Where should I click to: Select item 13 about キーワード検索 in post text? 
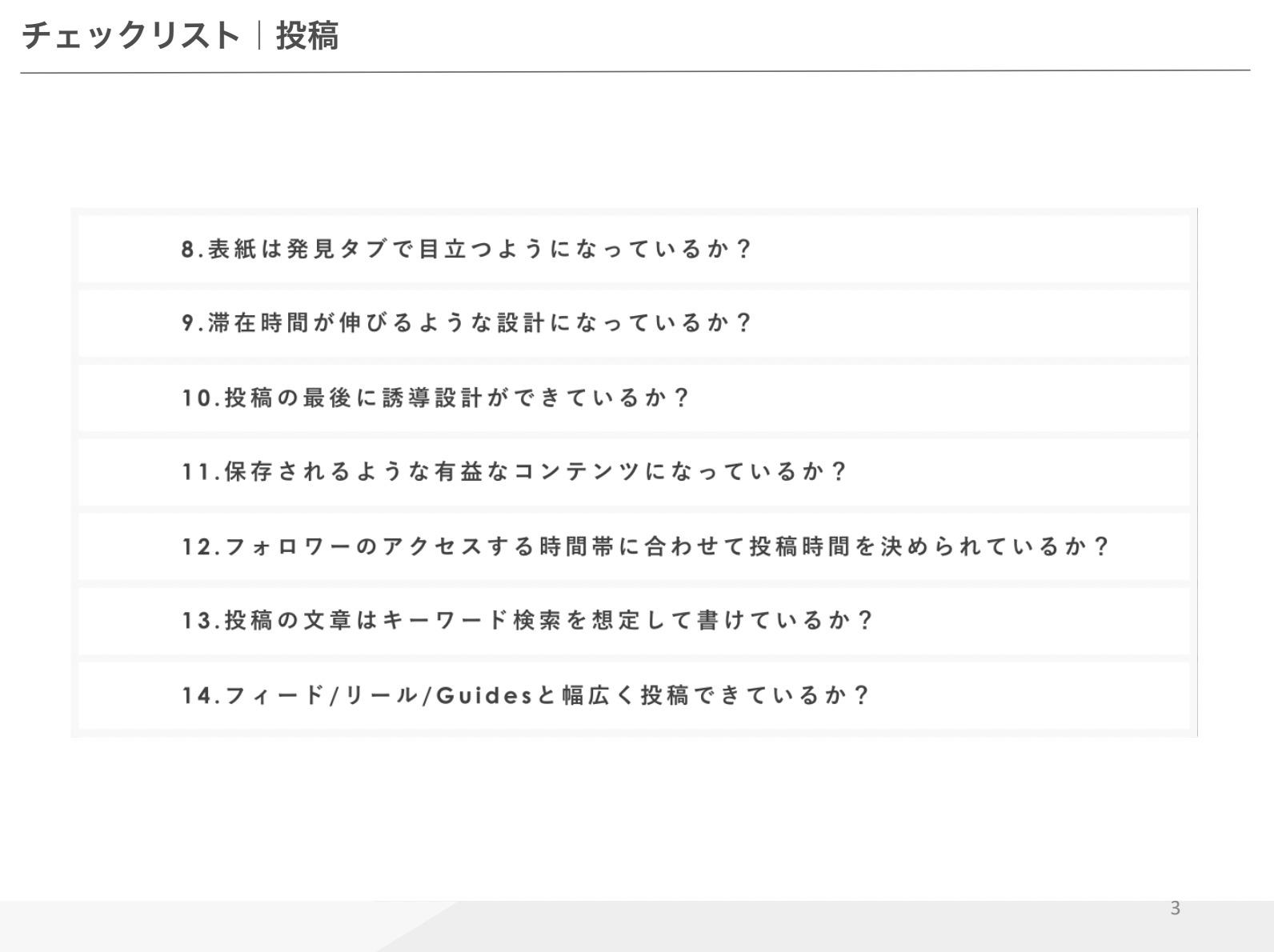[x=634, y=621]
